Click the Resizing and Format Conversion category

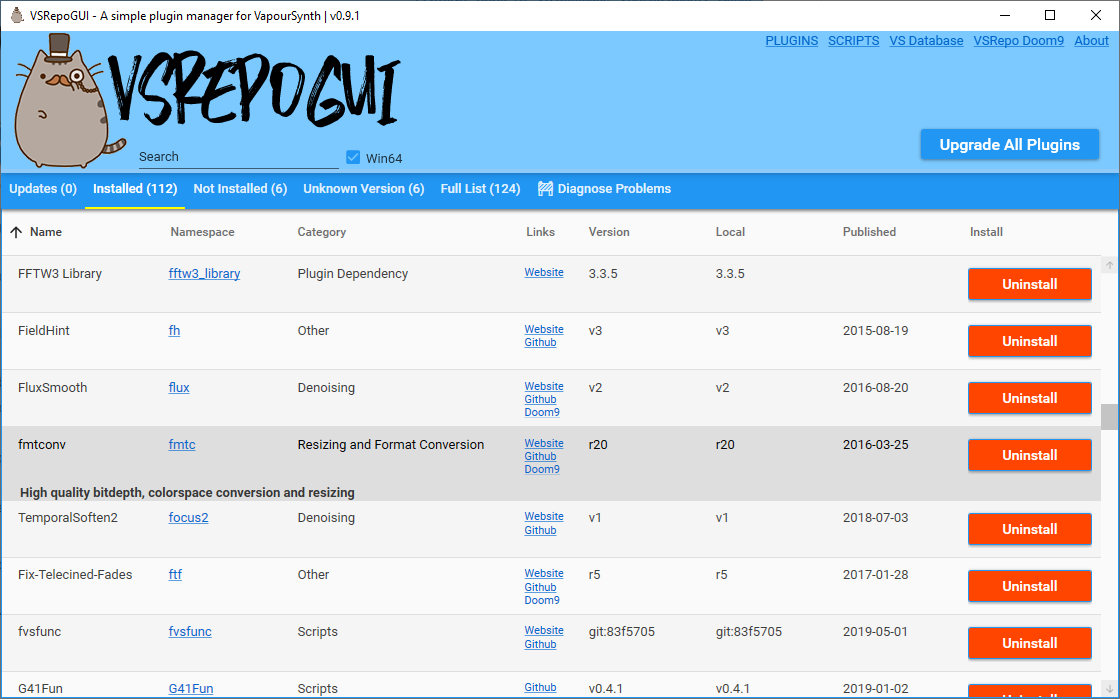pos(391,445)
